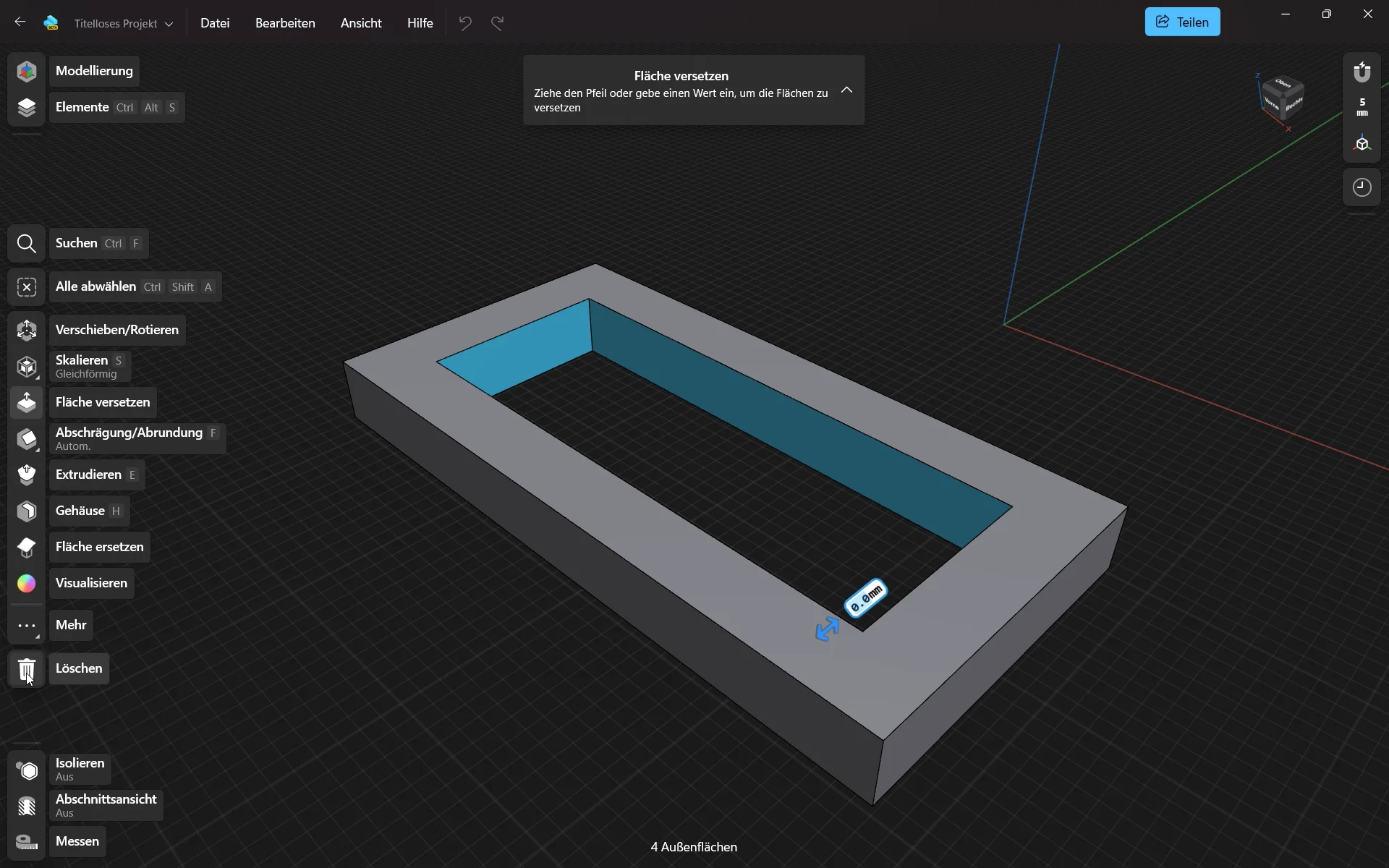Click the Löschen trash icon

pos(27,669)
